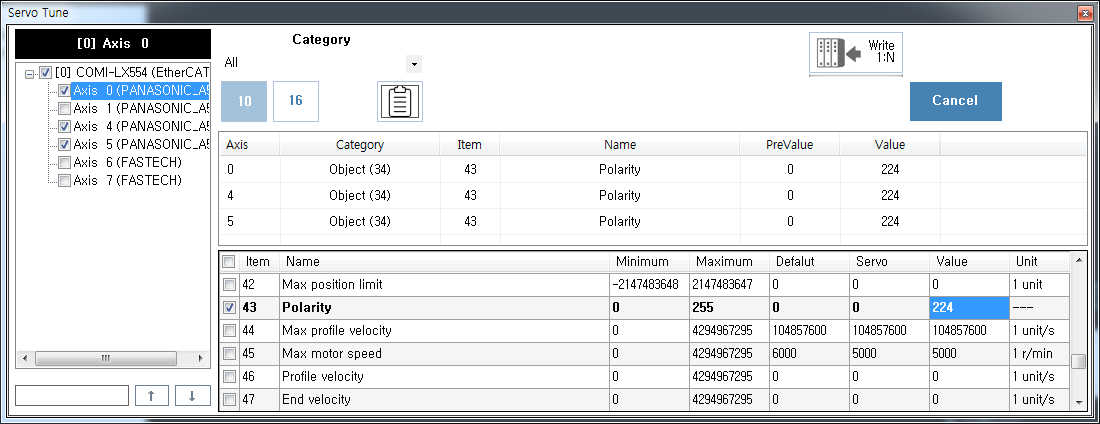The image size is (1100, 424).
Task: Check the Axis 6 FASTECH checkbox
Action: click(65, 163)
